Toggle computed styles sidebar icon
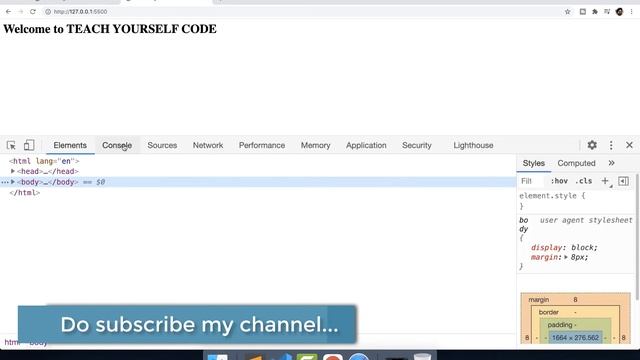Viewport: 640px width, 360px height. [x=623, y=181]
